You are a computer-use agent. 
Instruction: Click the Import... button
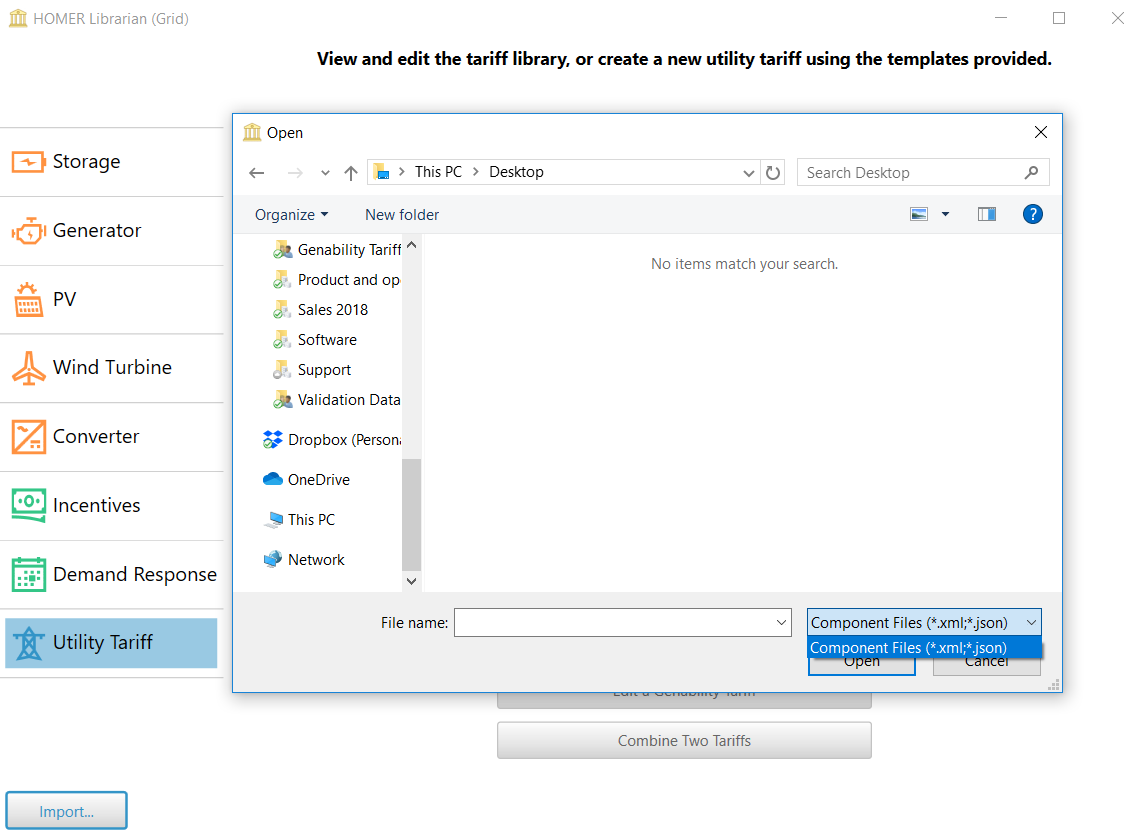pyautogui.click(x=66, y=811)
